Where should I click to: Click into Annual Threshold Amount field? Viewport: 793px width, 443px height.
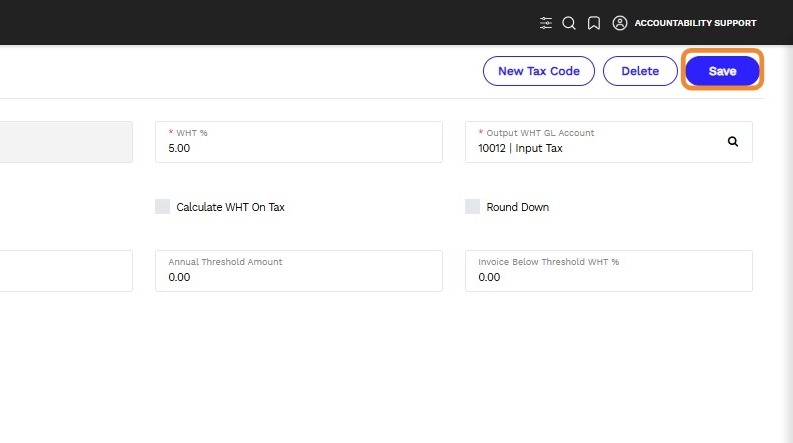pyautogui.click(x=298, y=277)
